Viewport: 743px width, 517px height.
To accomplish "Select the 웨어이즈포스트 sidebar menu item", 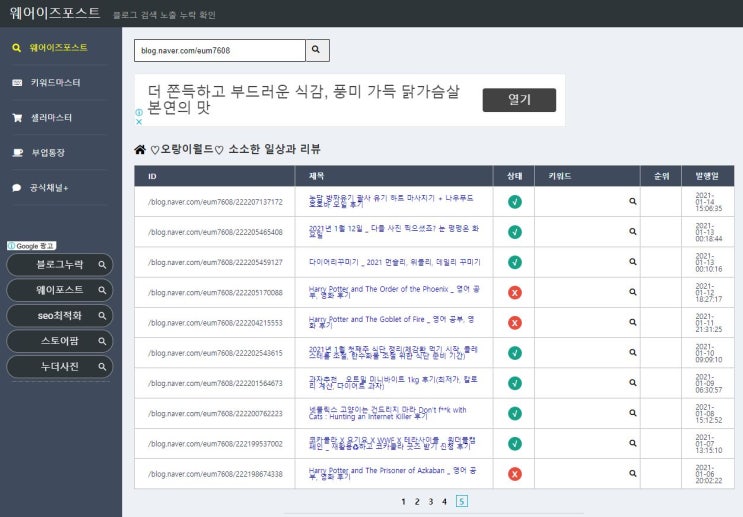I will click(x=58, y=48).
